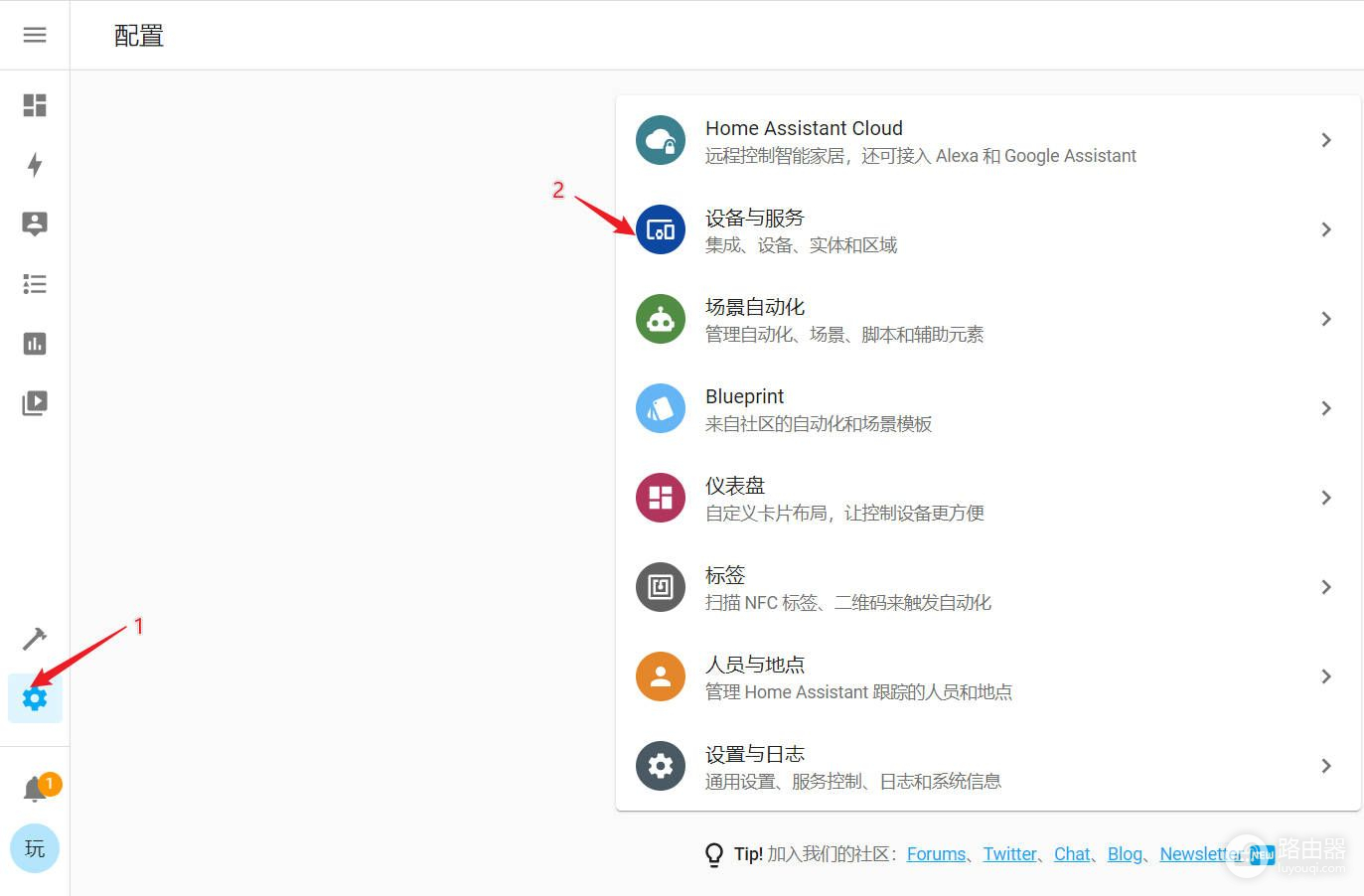The height and width of the screenshot is (896, 1364).
Task: Click description 远程控制智能家居 Alexa 和 Google Assistant
Action: tap(921, 156)
